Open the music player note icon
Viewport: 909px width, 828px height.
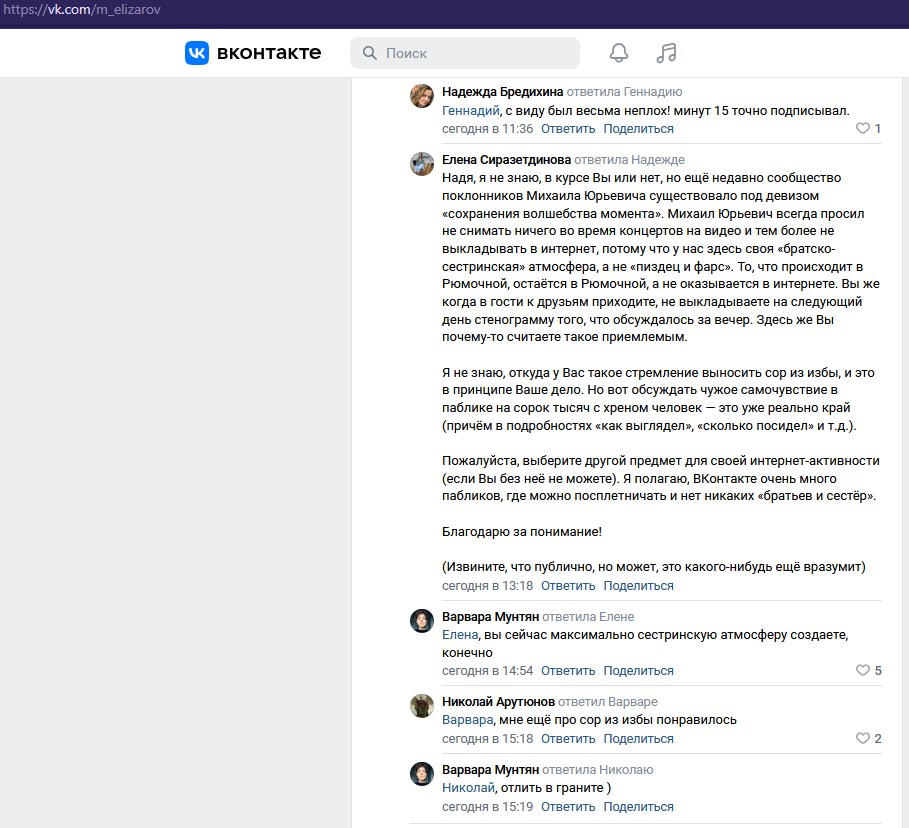pyautogui.click(x=666, y=53)
